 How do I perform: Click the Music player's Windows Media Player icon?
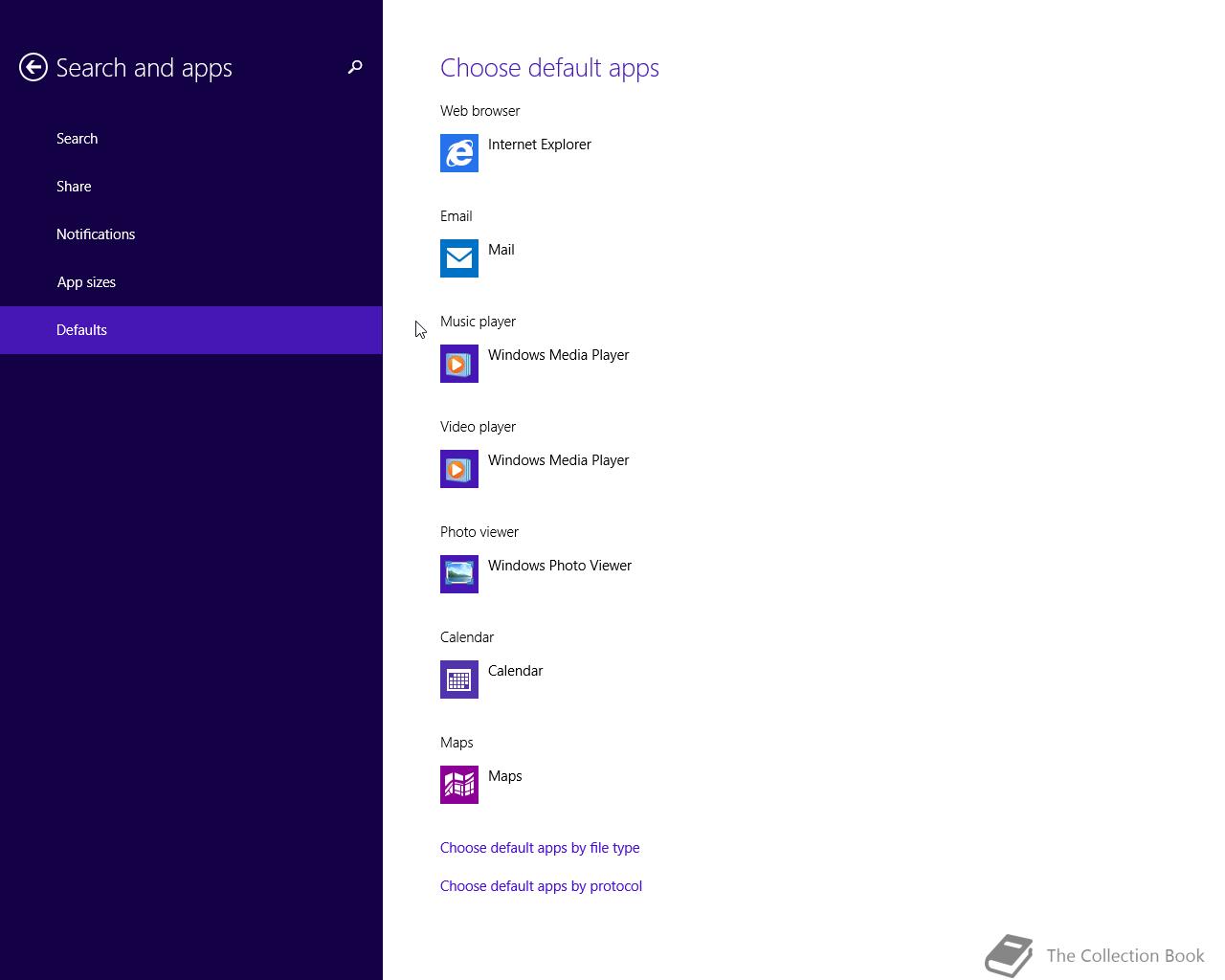tap(459, 364)
